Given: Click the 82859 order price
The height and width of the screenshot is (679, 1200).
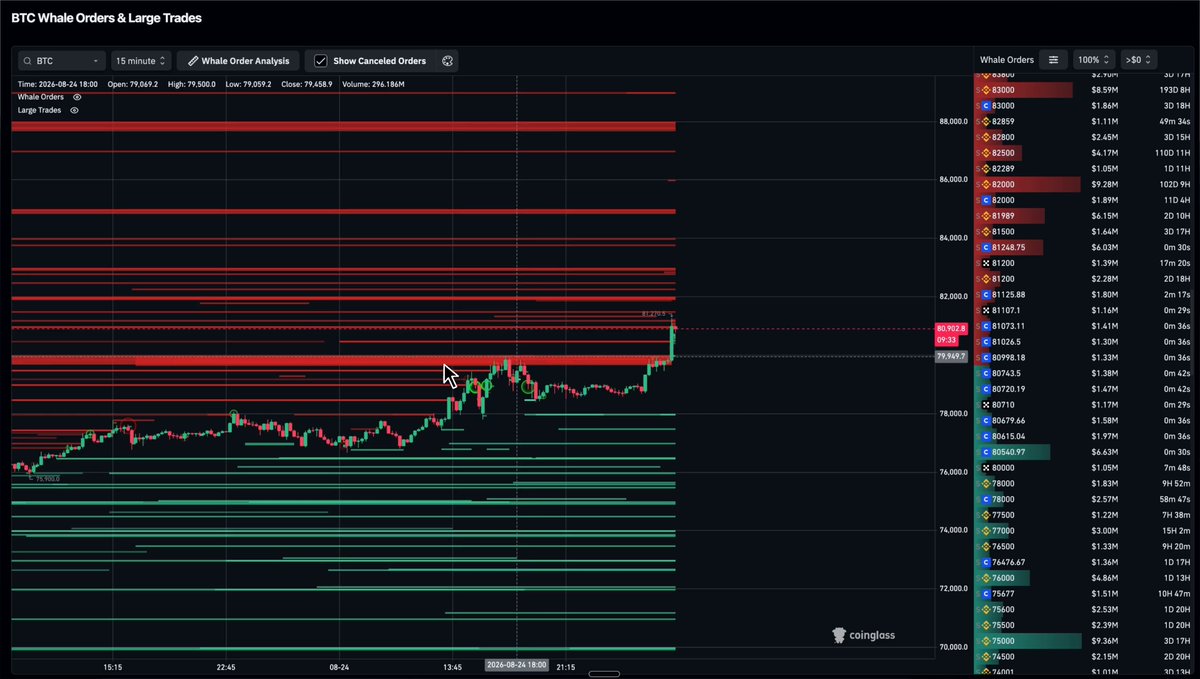Looking at the screenshot, I should pyautogui.click(x=1004, y=121).
